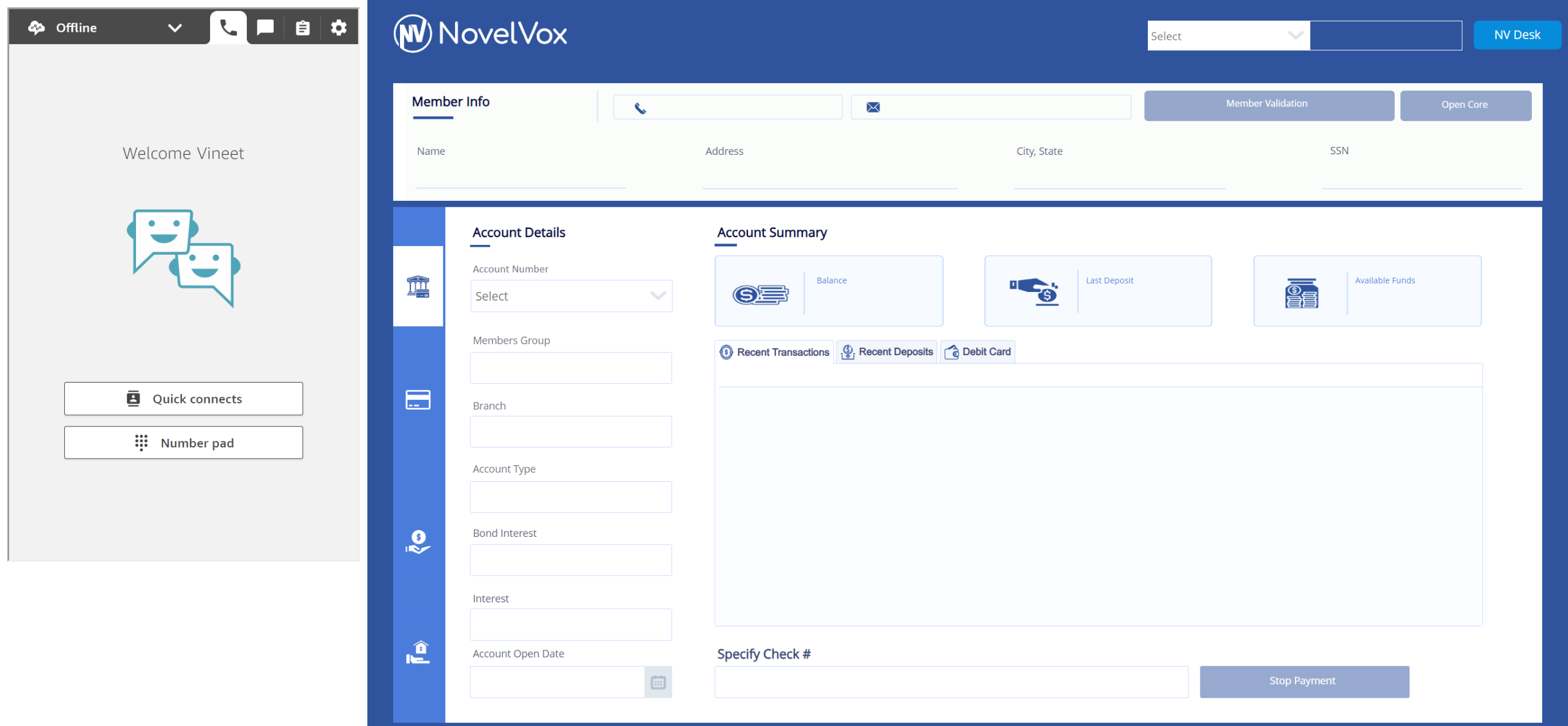This screenshot has height=726, width=1568.
Task: Select the bank building sidebar icon
Action: pyautogui.click(x=418, y=286)
